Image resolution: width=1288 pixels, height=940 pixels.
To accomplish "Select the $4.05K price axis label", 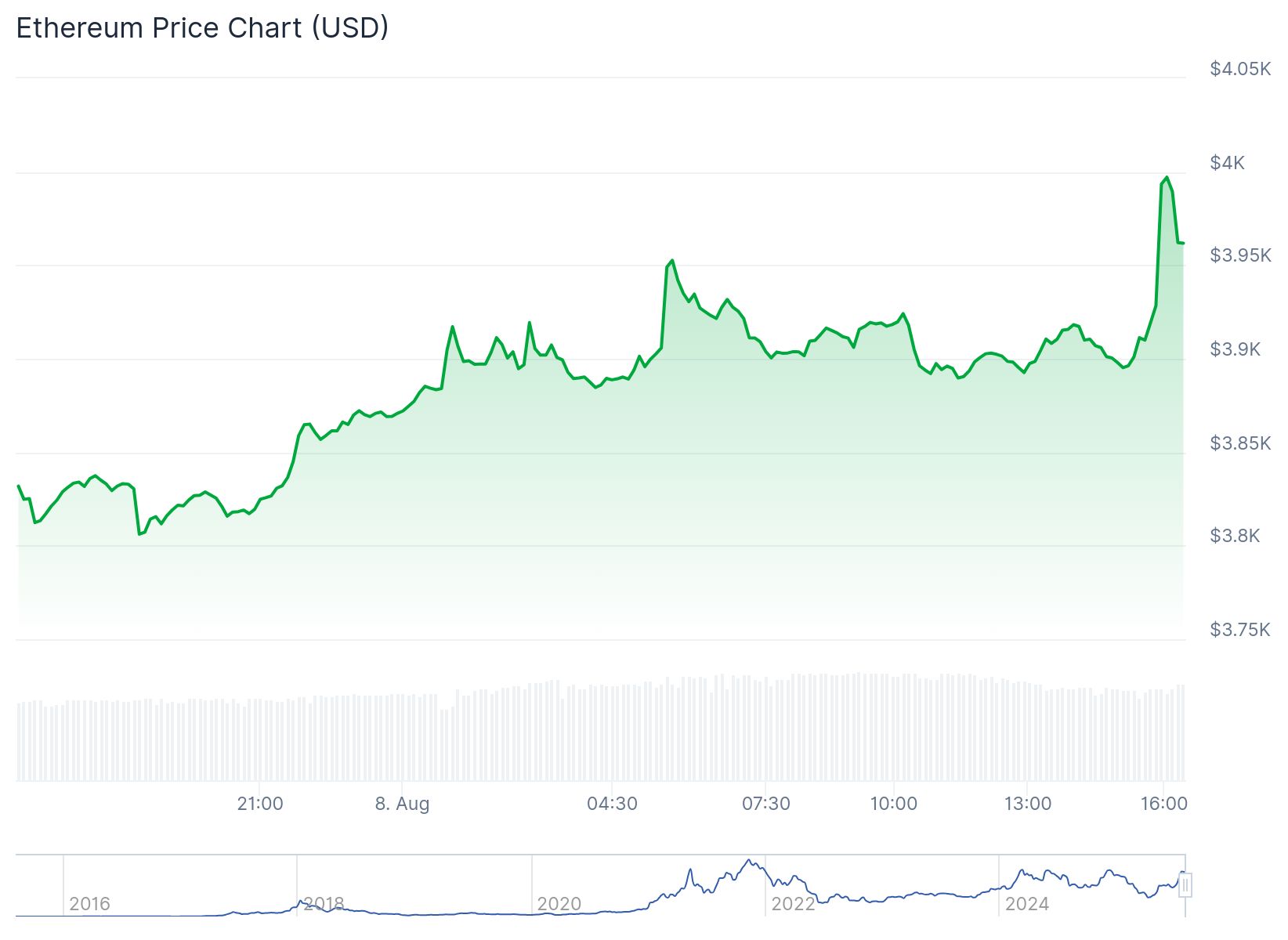I will point(1239,69).
